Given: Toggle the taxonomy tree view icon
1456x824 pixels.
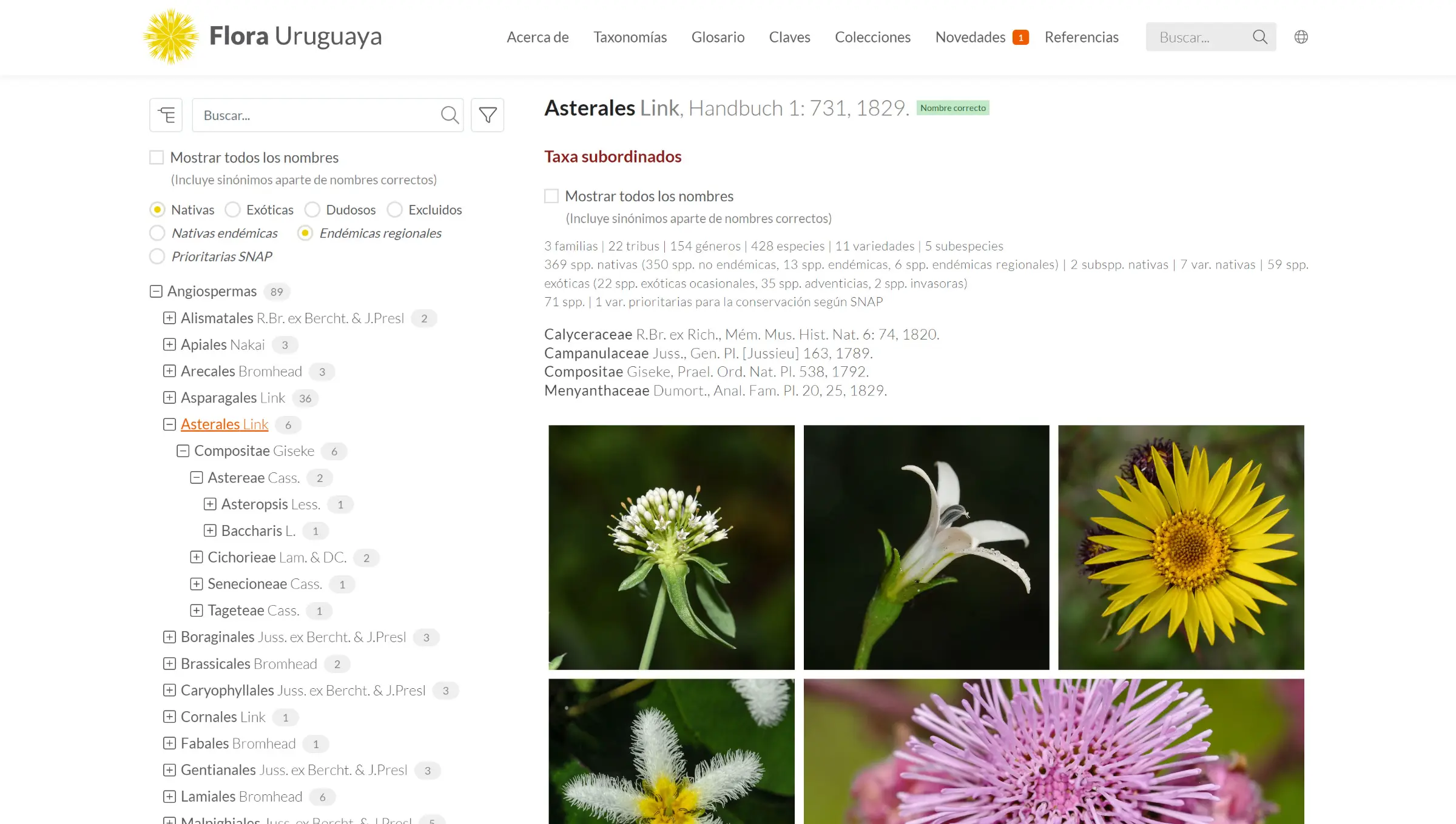Looking at the screenshot, I should 166,115.
